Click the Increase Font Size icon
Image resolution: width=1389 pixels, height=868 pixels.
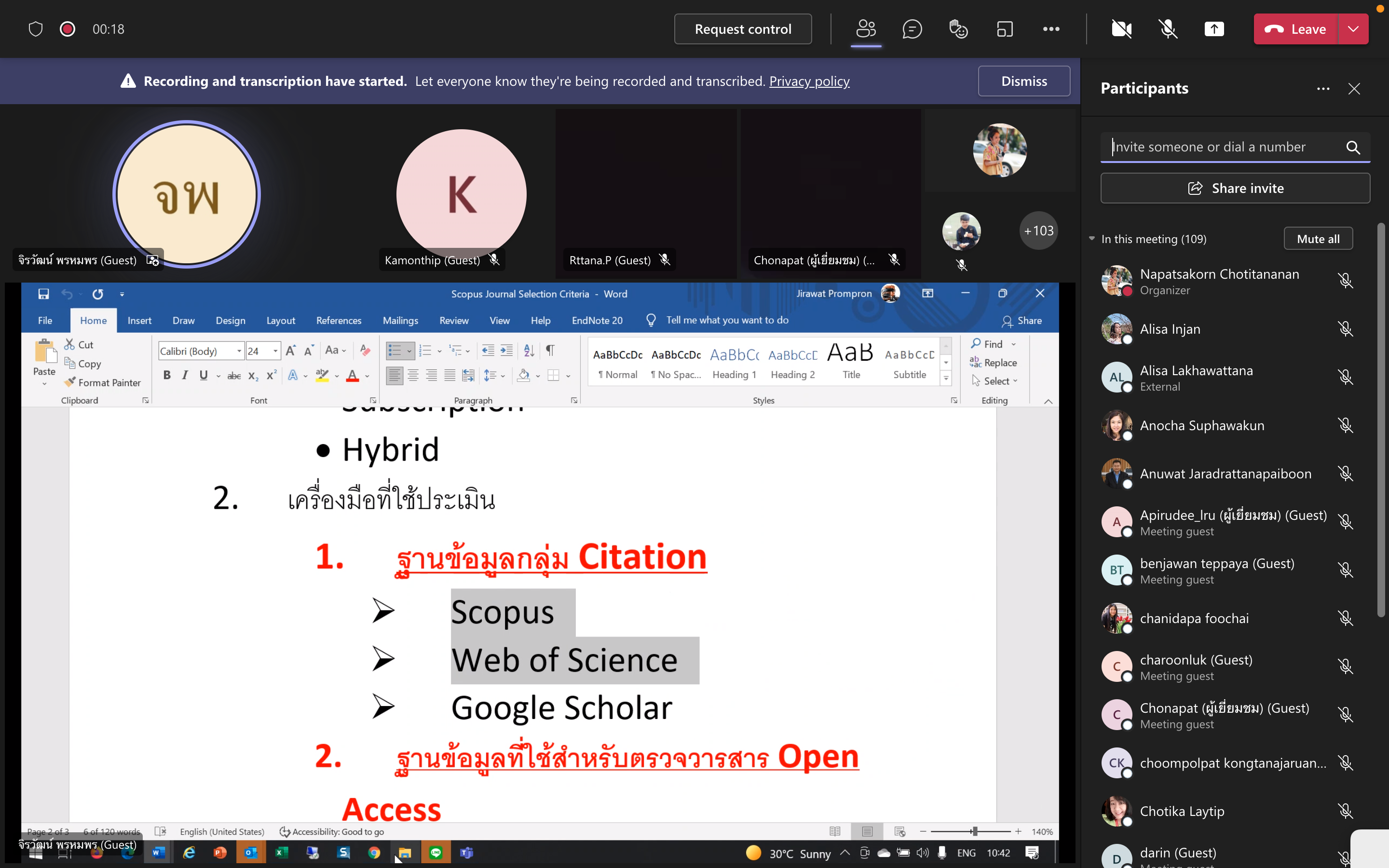pos(290,350)
